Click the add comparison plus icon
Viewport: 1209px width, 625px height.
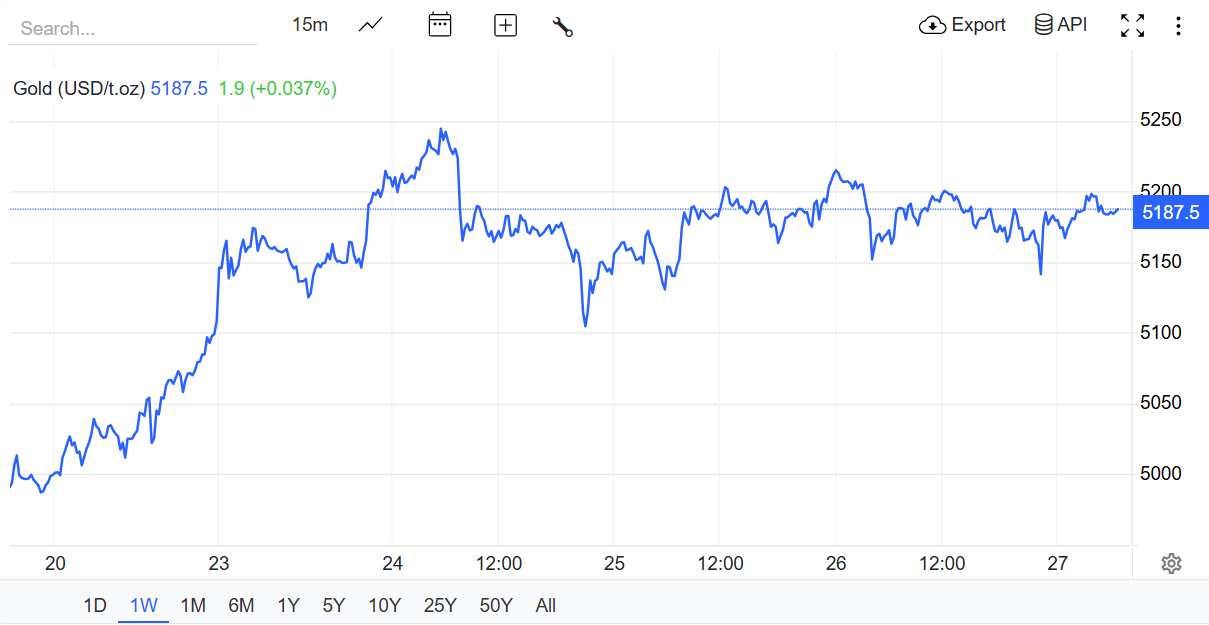click(506, 26)
